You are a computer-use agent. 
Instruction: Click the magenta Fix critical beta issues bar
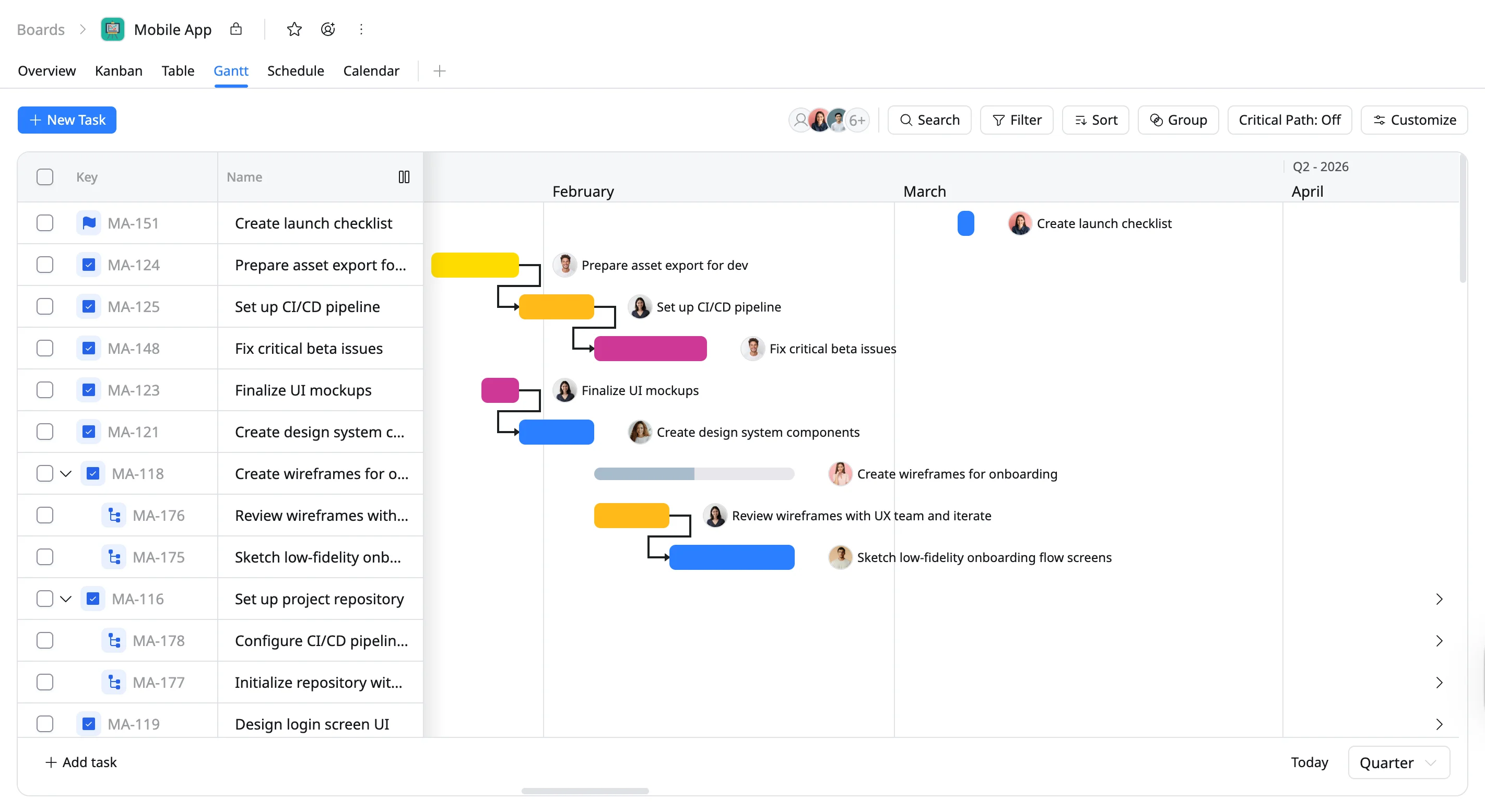[650, 348]
